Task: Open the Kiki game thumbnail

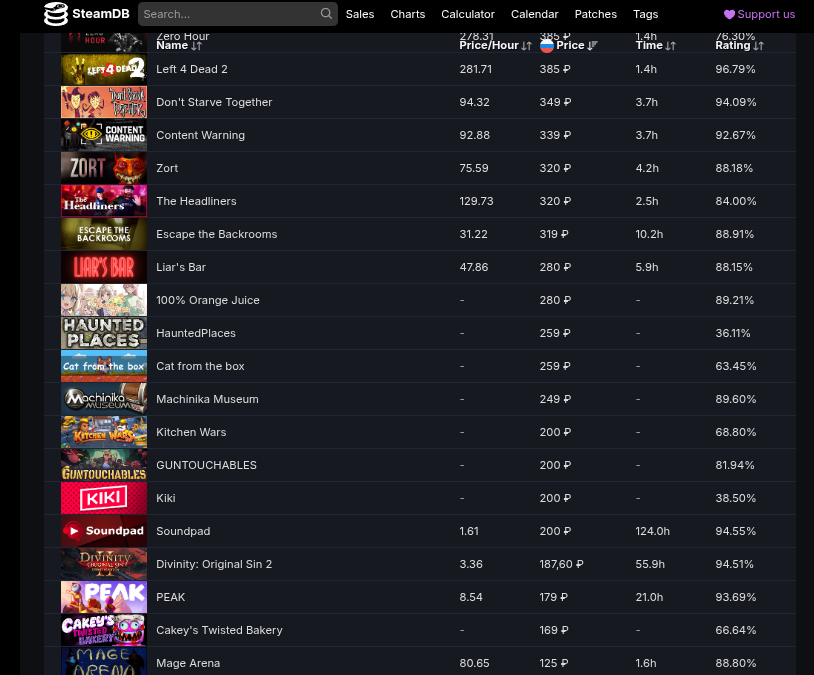Action: 104,498
